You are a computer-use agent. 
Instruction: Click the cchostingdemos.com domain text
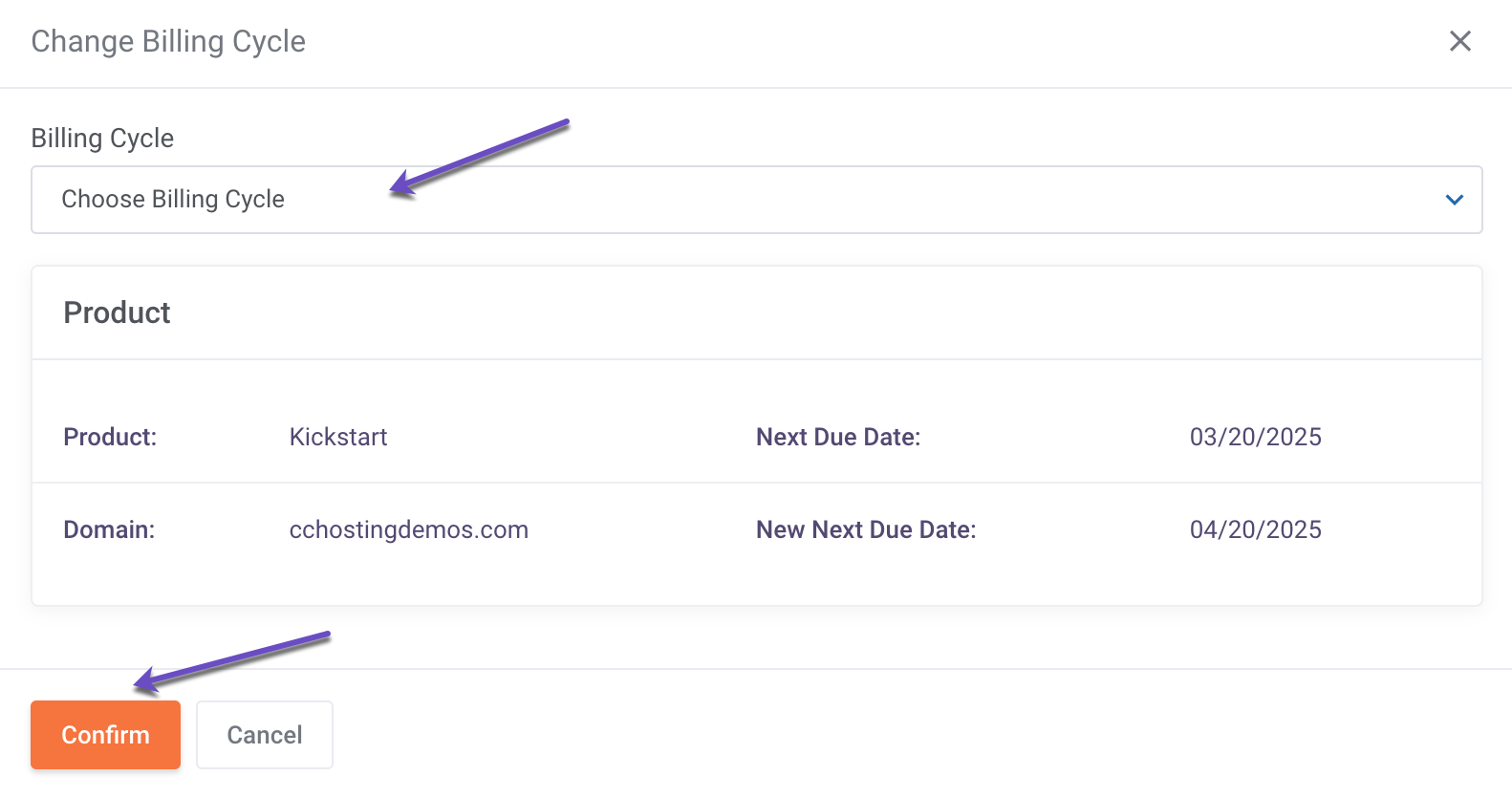[408, 530]
